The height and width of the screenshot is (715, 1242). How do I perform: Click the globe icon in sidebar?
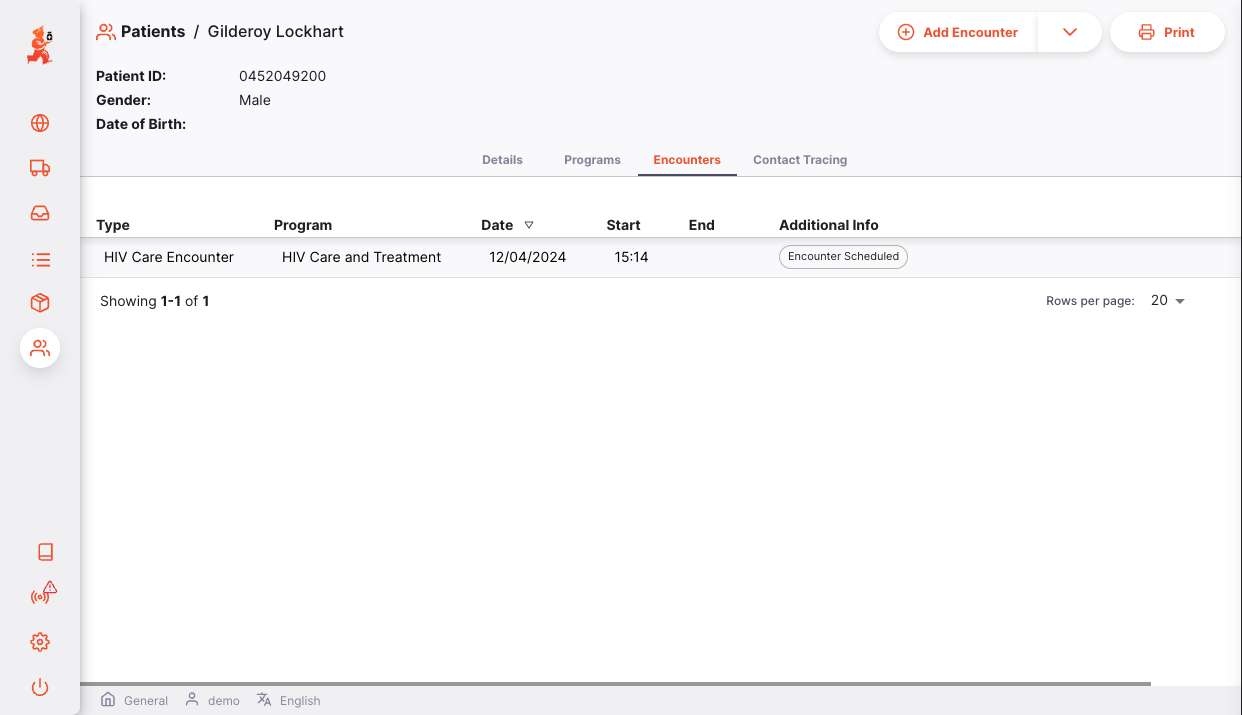point(40,123)
